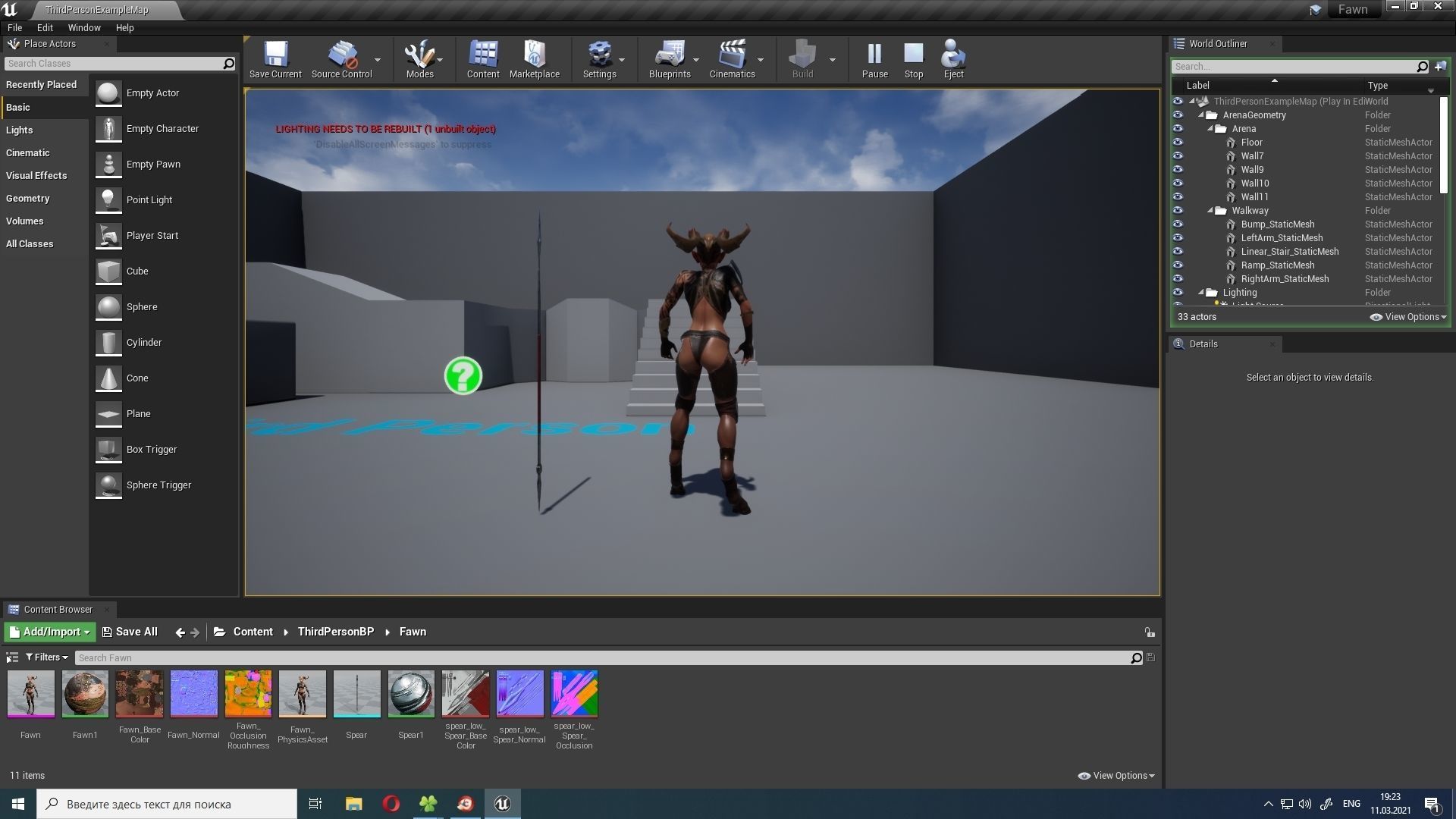Hide the Wall10 actor with its eye icon
The height and width of the screenshot is (819, 1456).
[1178, 184]
